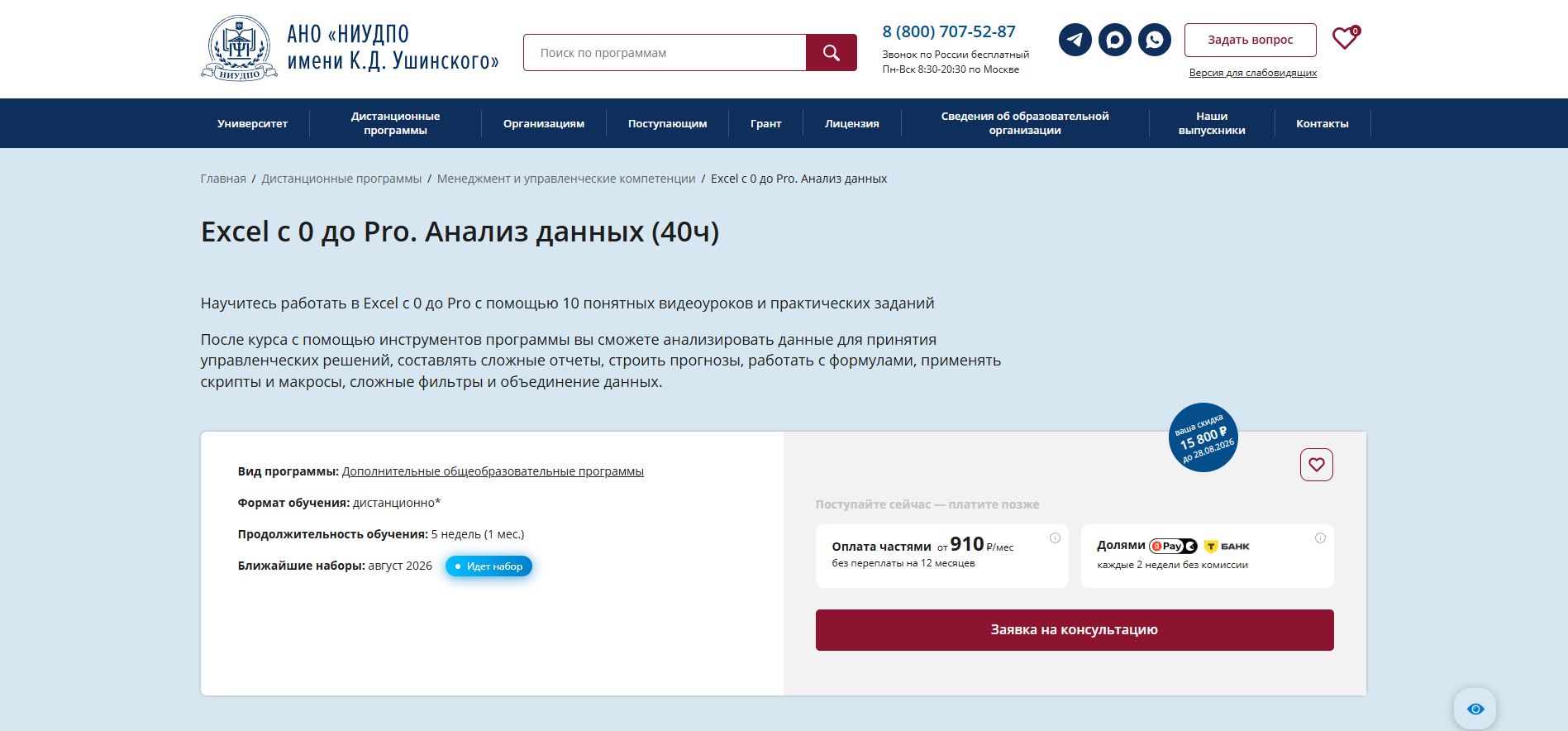Viewport: 1568px width, 731px height.
Task: Open the Организациям menu
Action: point(544,123)
